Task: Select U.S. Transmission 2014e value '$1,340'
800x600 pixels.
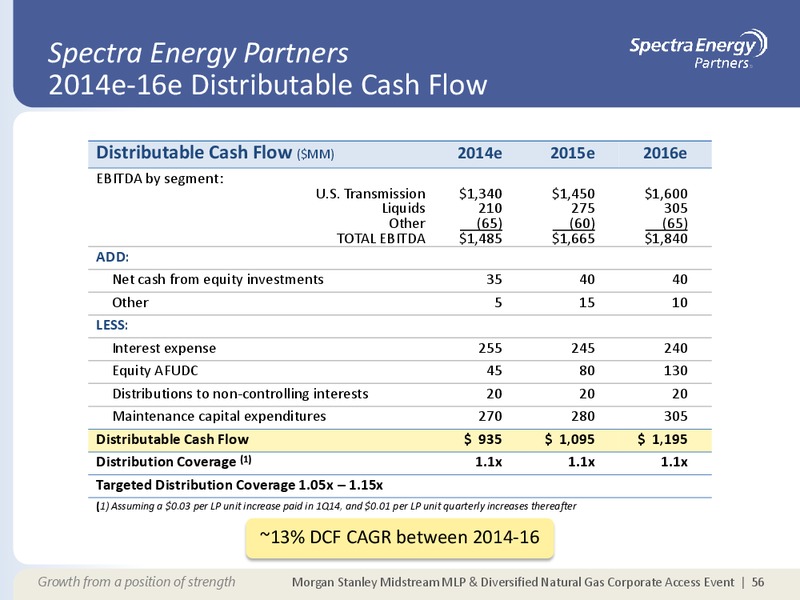Action: (x=480, y=193)
